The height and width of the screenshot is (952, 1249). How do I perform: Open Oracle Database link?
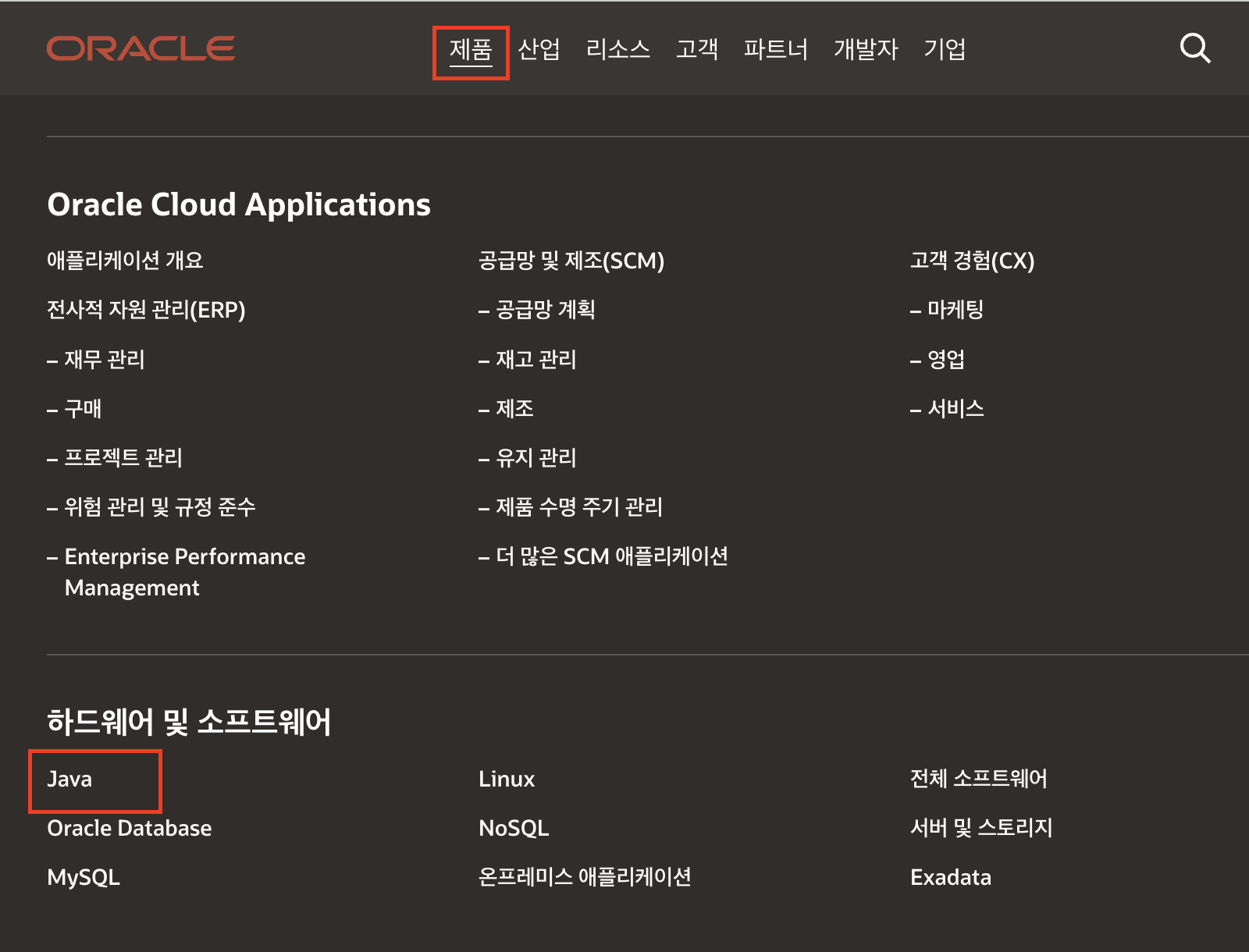tap(130, 828)
